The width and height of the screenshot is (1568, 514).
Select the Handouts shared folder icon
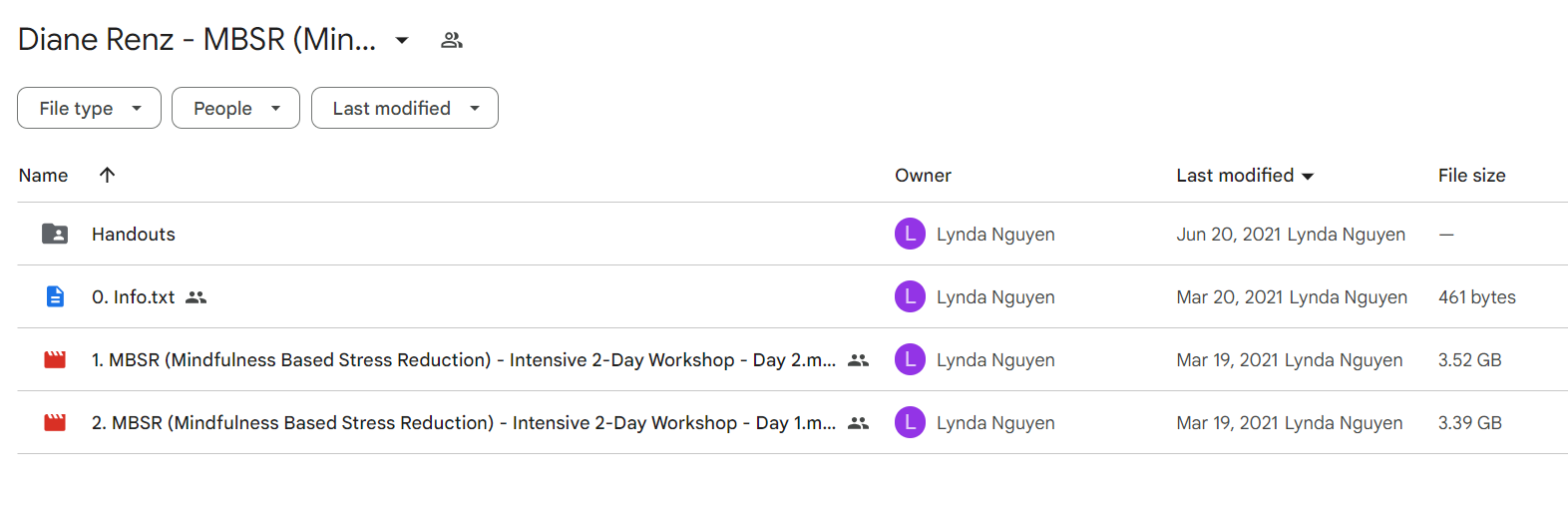click(x=55, y=234)
